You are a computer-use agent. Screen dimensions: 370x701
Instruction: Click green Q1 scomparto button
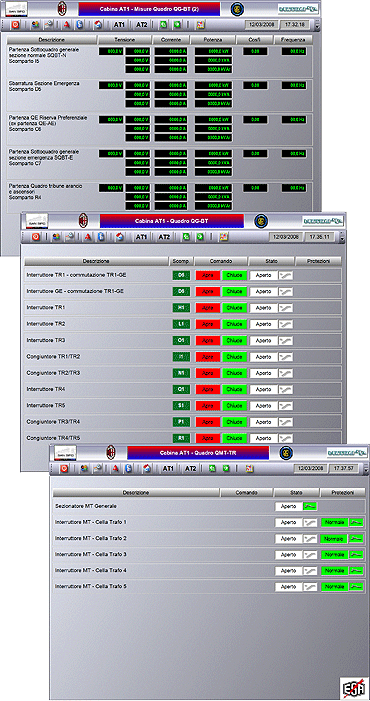[x=181, y=389]
